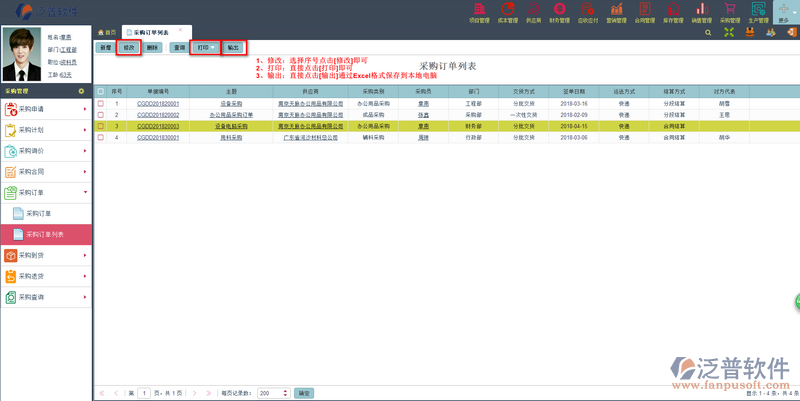
Task: Toggle the select-all checkbox in table header
Action: click(x=100, y=91)
